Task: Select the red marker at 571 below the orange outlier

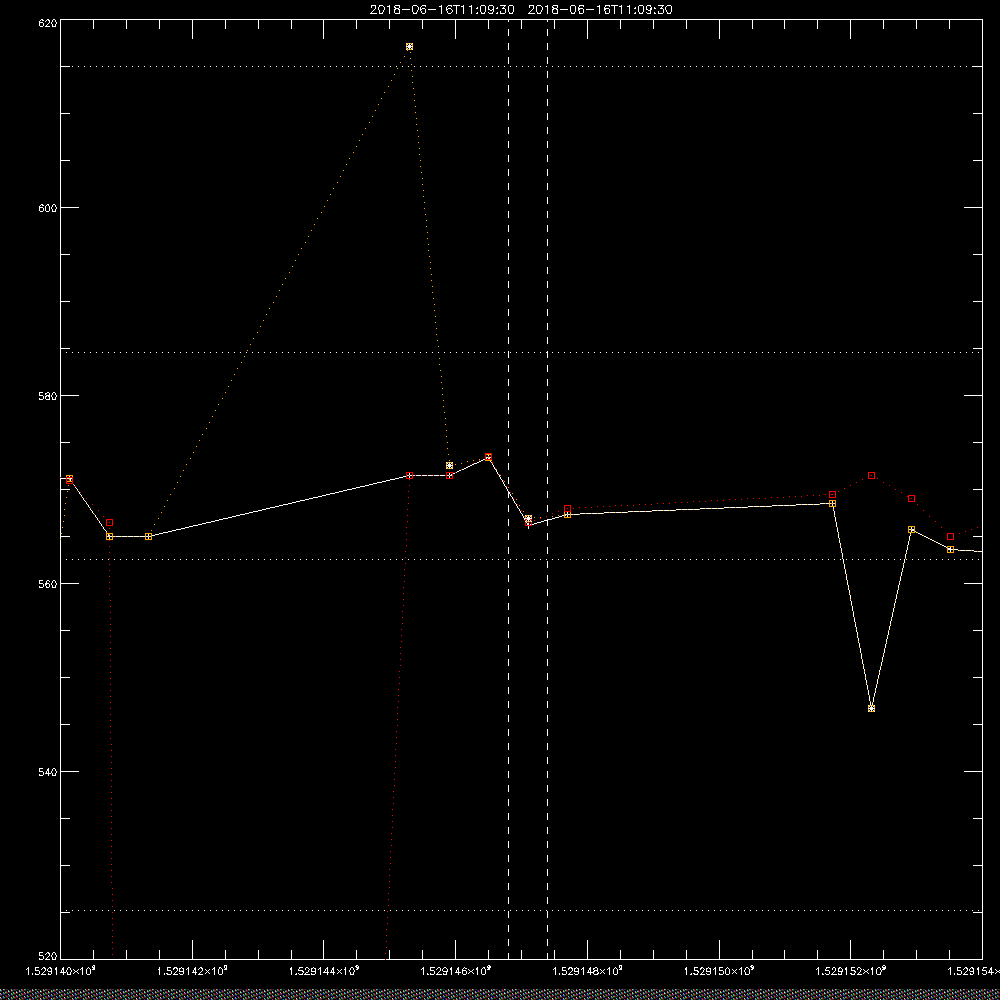Action: click(409, 476)
